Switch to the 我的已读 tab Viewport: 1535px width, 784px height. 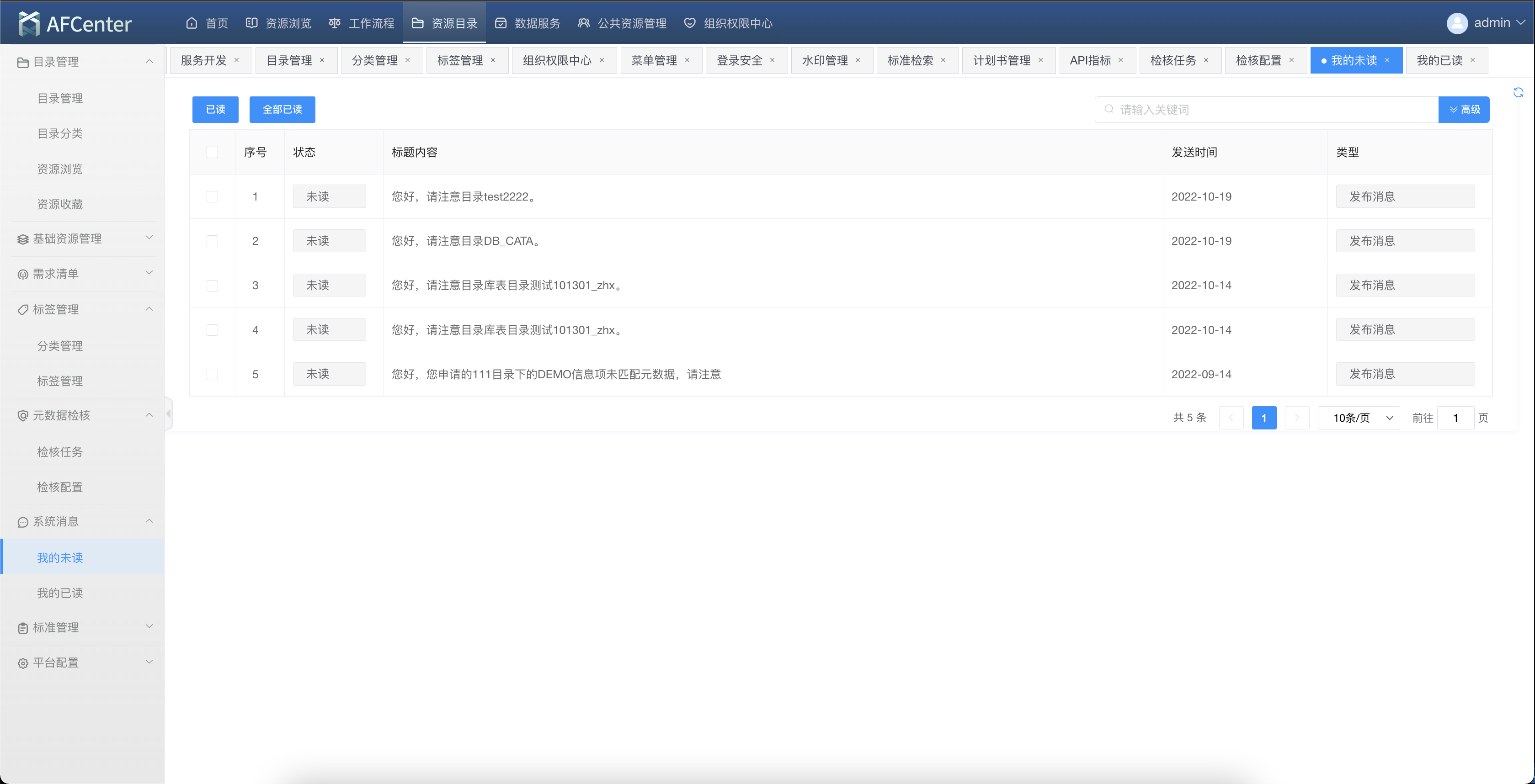[1439, 60]
